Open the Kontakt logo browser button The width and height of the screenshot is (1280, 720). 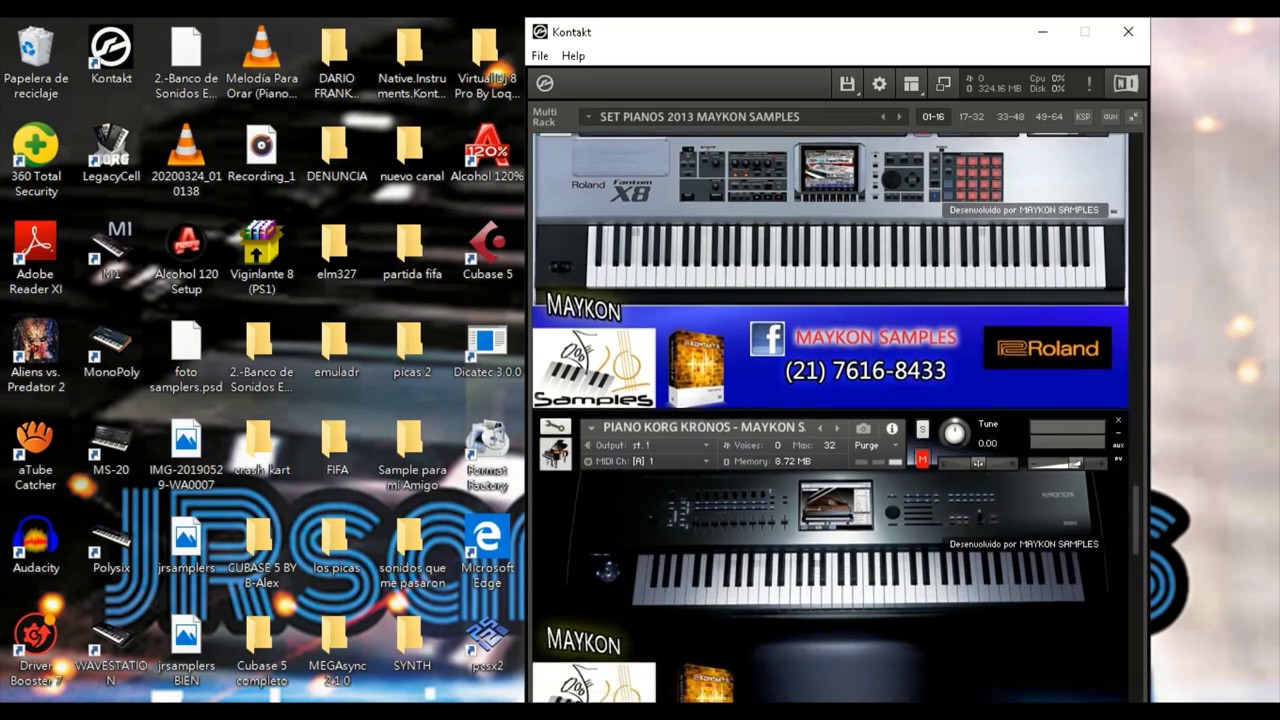pyautogui.click(x=545, y=84)
